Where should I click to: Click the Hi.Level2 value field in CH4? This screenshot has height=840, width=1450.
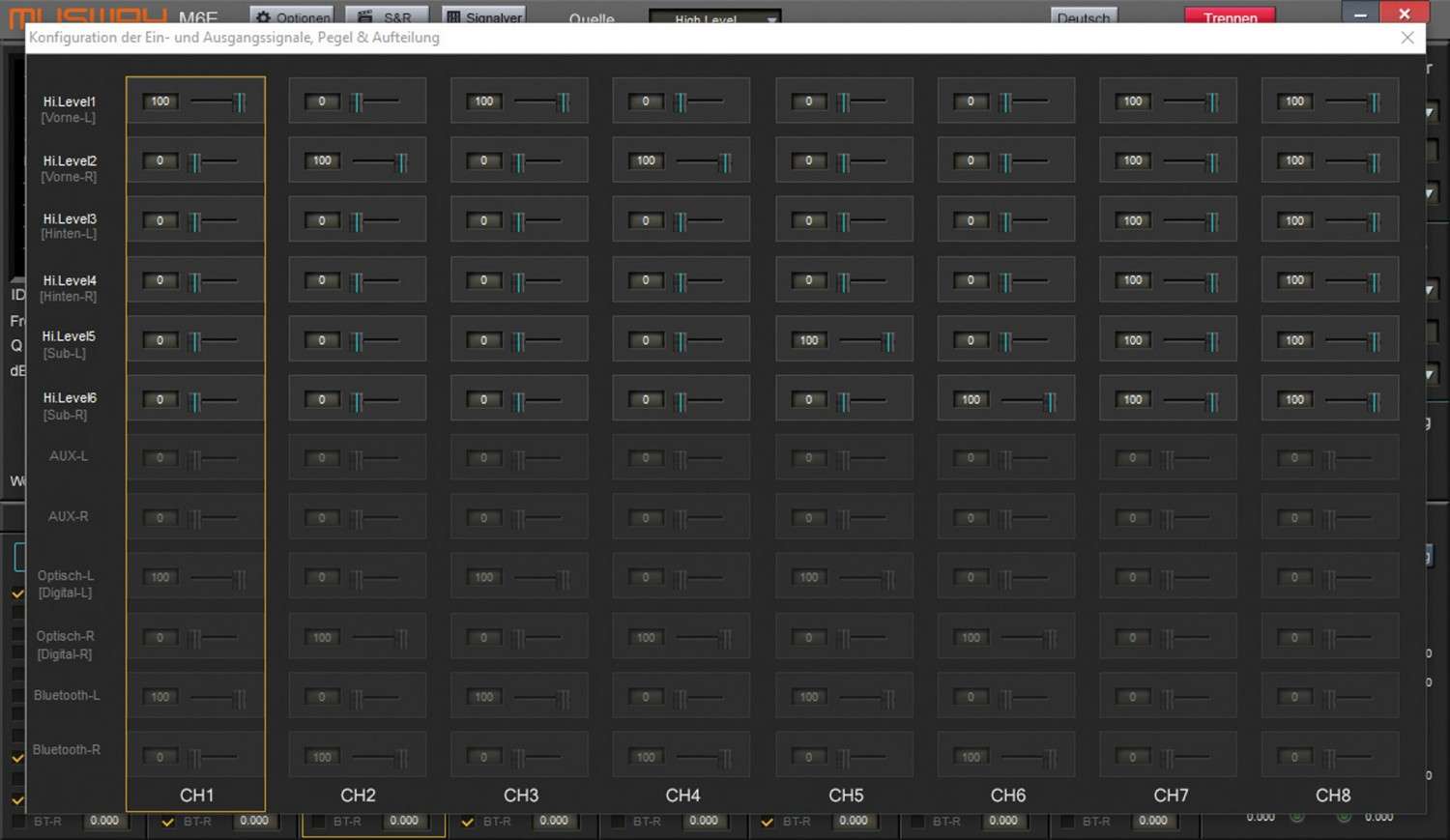646,161
